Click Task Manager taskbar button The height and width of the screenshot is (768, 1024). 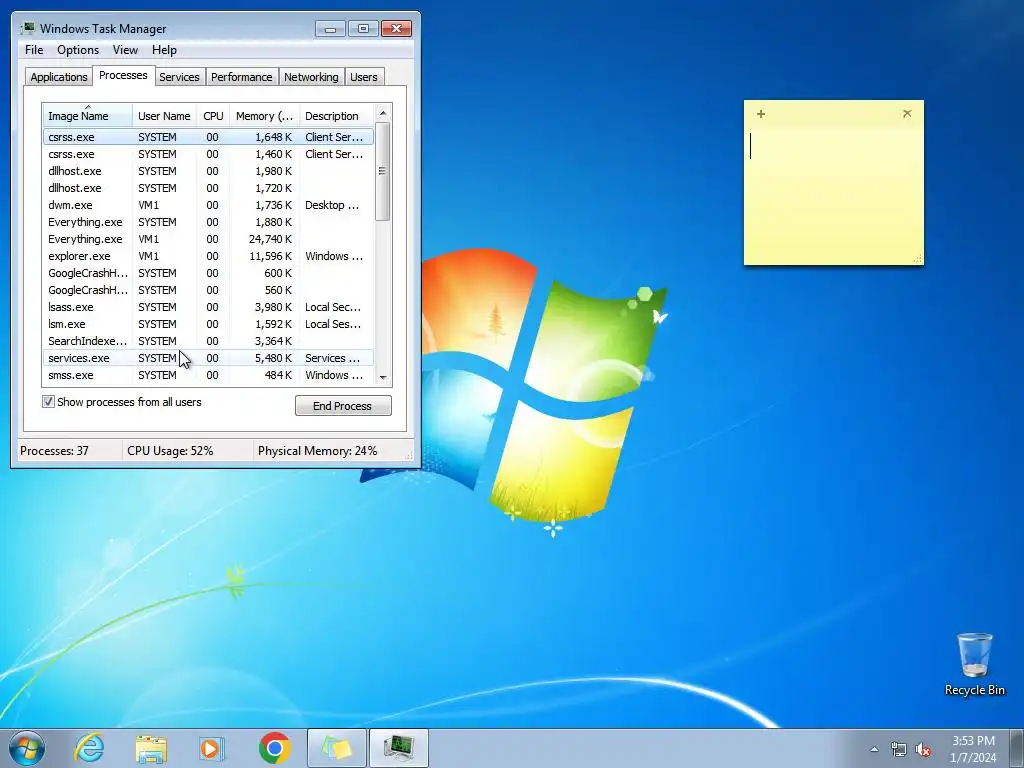[x=399, y=748]
